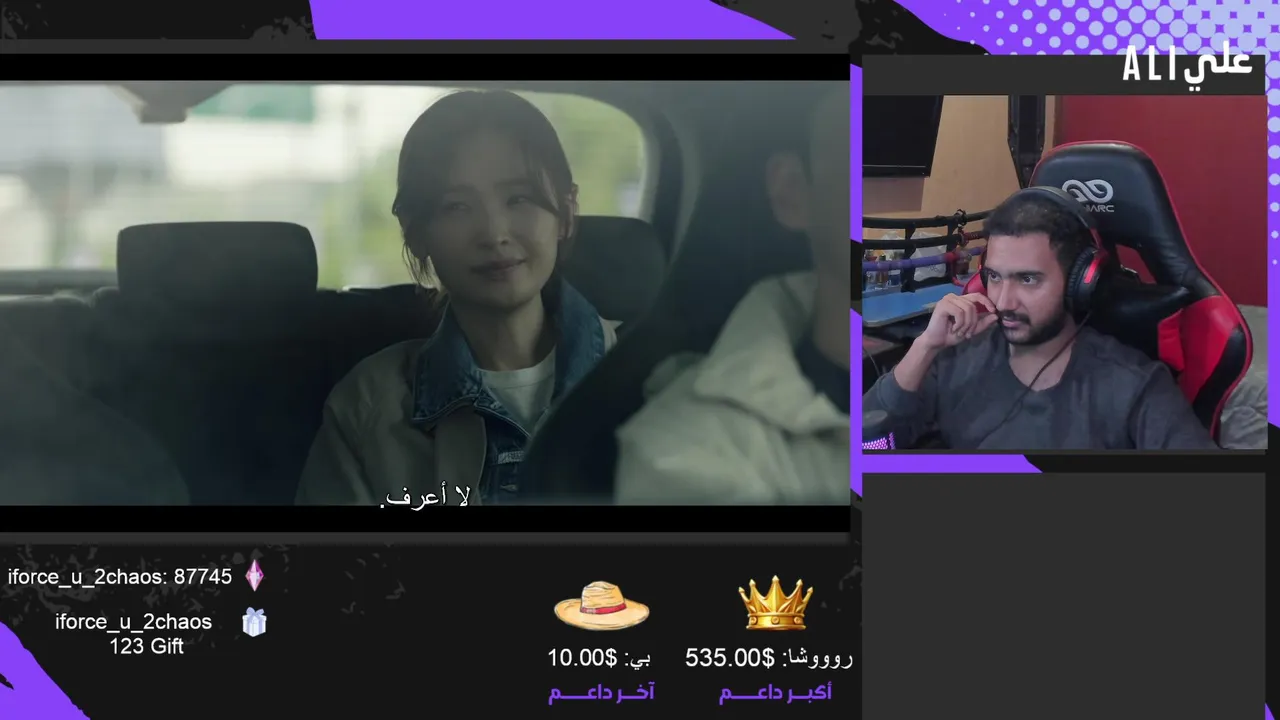Click the golden crown icon
Screen dimensions: 1280x720
pos(775,603)
